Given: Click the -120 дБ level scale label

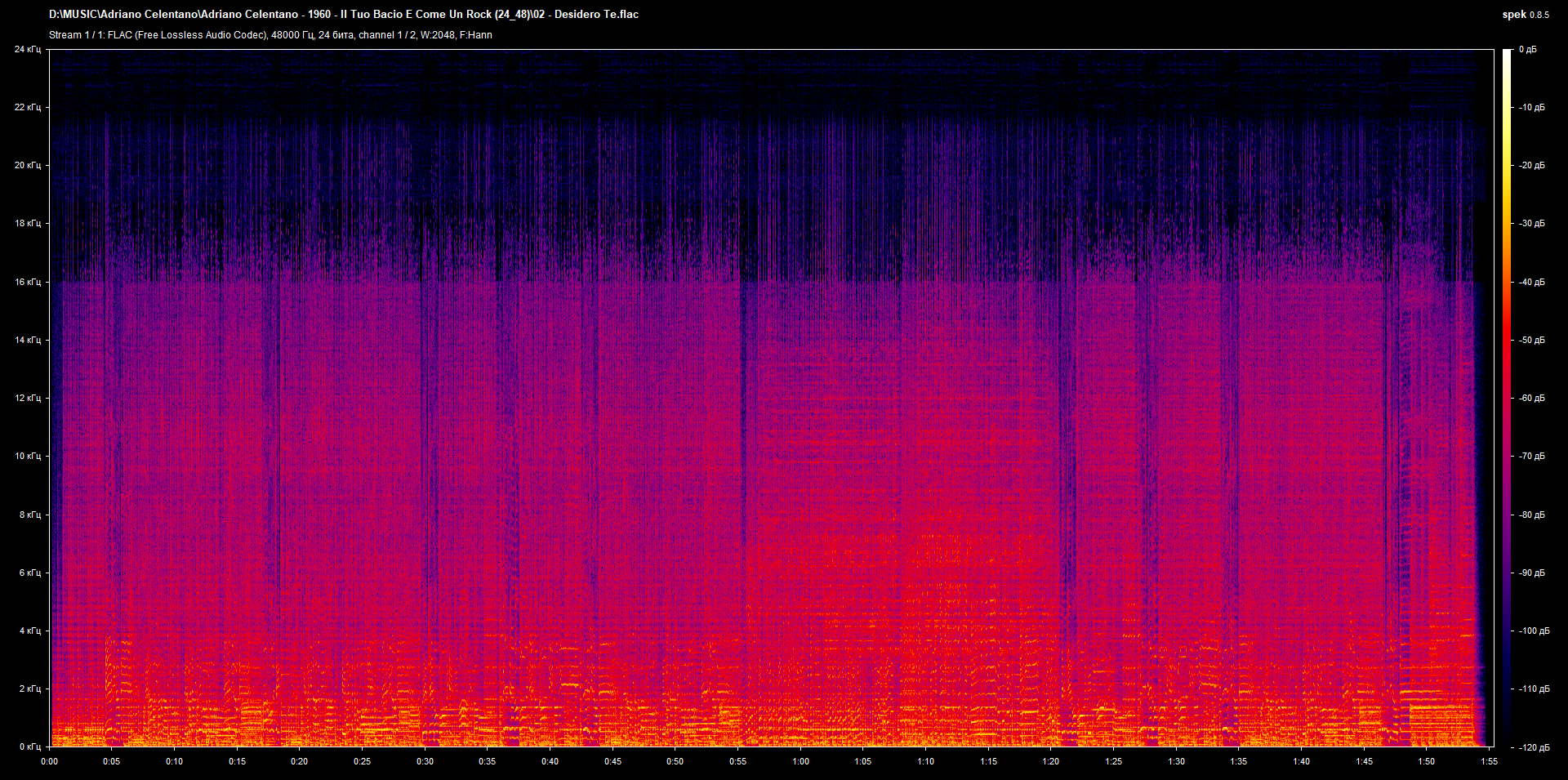Looking at the screenshot, I should 1534,747.
